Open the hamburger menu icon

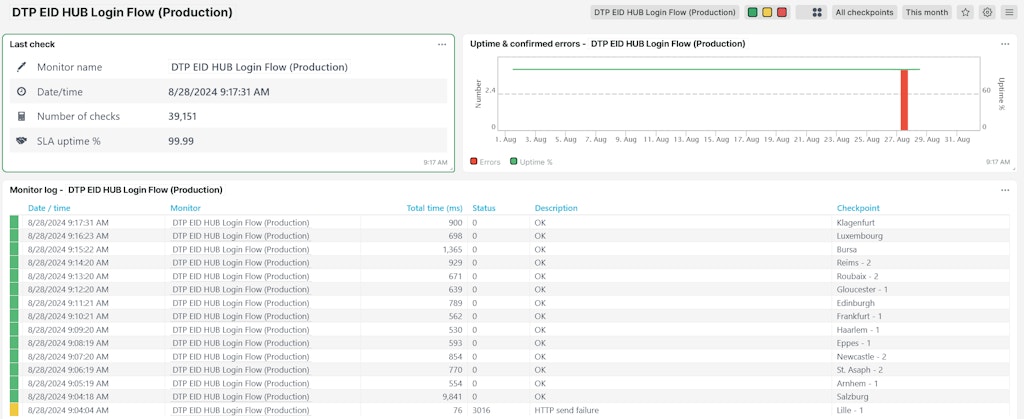coord(1008,13)
